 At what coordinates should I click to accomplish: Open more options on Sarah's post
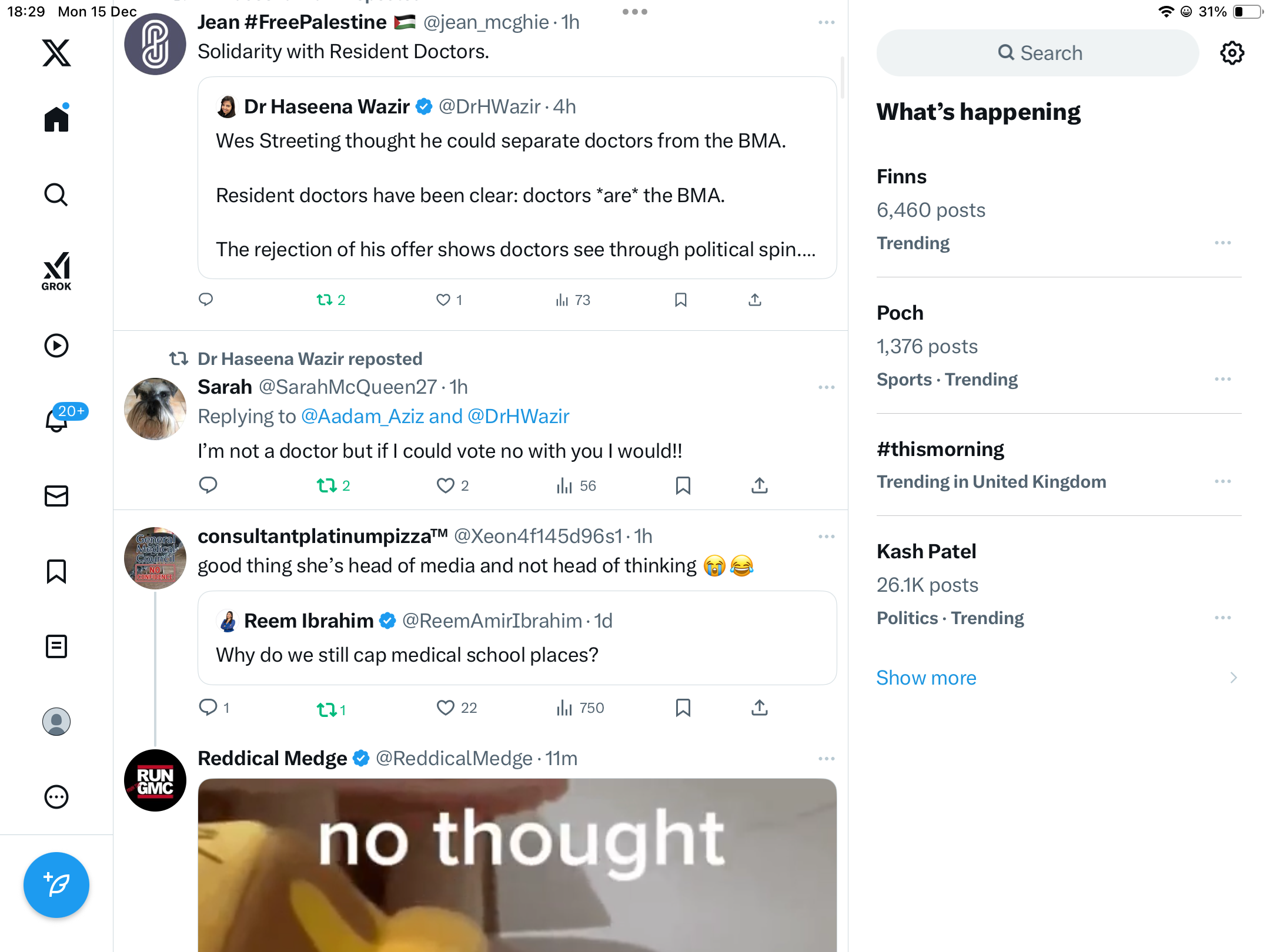(x=826, y=387)
